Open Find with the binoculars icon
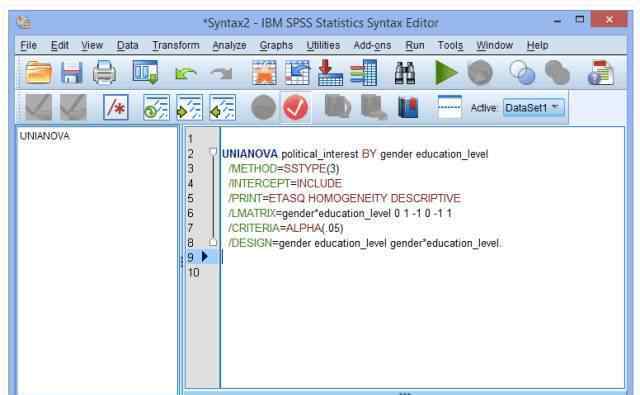Image resolution: width=640 pixels, height=395 pixels. [404, 73]
